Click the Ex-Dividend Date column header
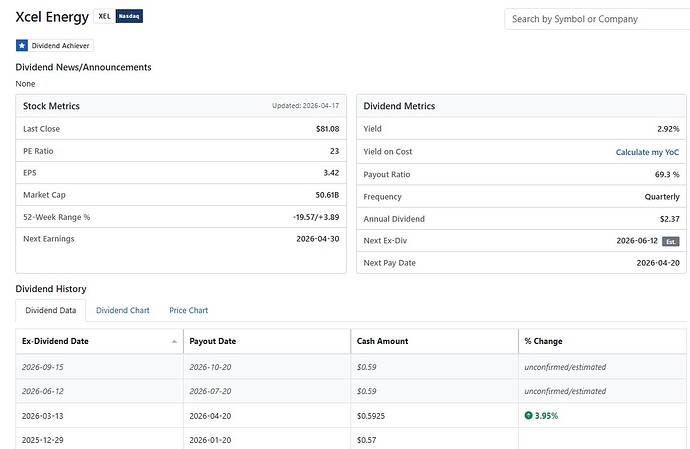 (99, 341)
